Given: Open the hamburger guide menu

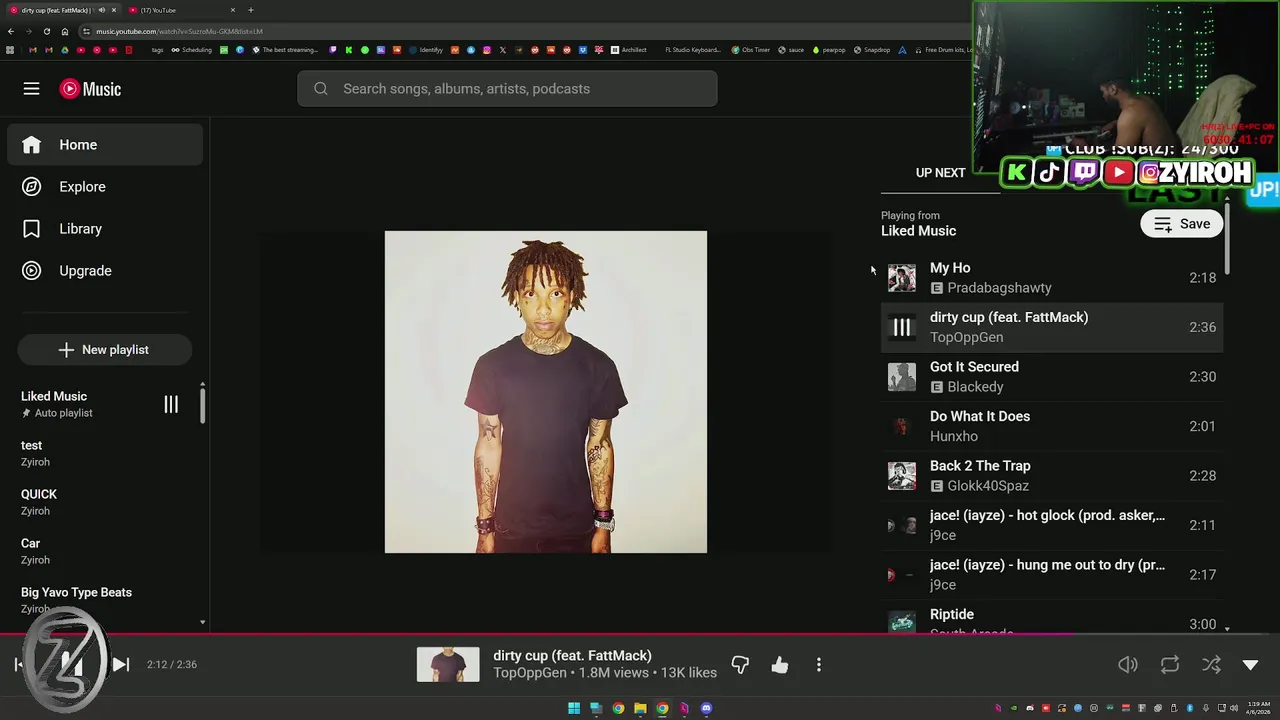Looking at the screenshot, I should click(31, 89).
